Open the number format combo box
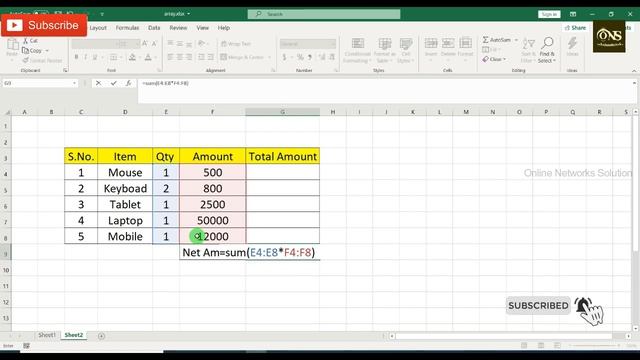 point(308,44)
